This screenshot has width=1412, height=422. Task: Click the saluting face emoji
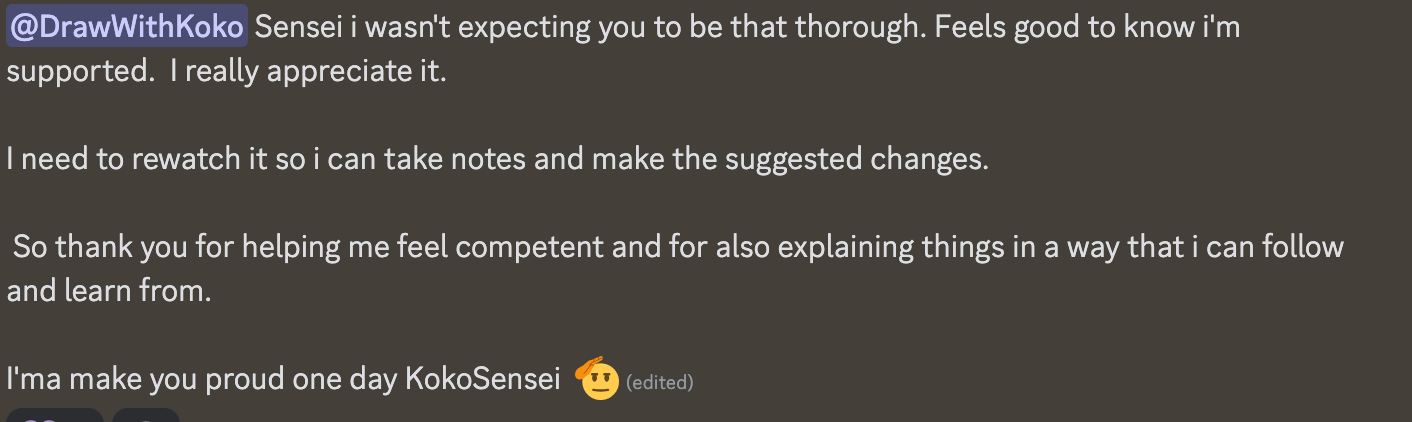coord(598,378)
